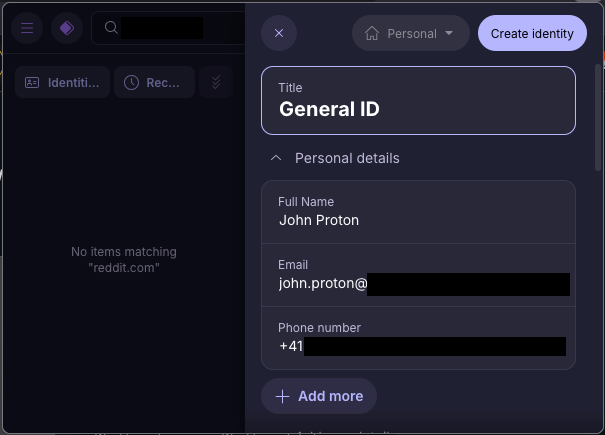The height and width of the screenshot is (435, 605).
Task: Click the ID card icon on Identities filter
Action: tap(32, 82)
